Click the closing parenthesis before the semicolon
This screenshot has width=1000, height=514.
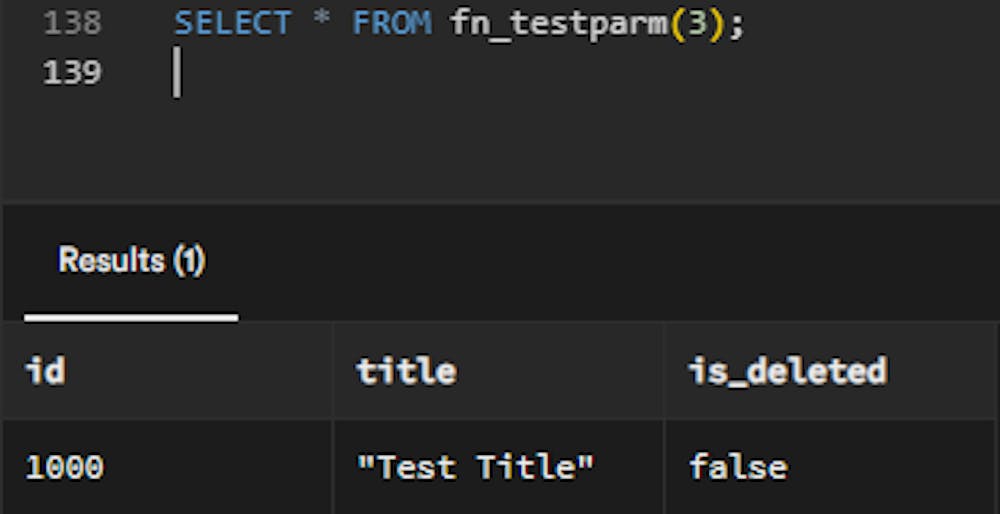(x=716, y=22)
